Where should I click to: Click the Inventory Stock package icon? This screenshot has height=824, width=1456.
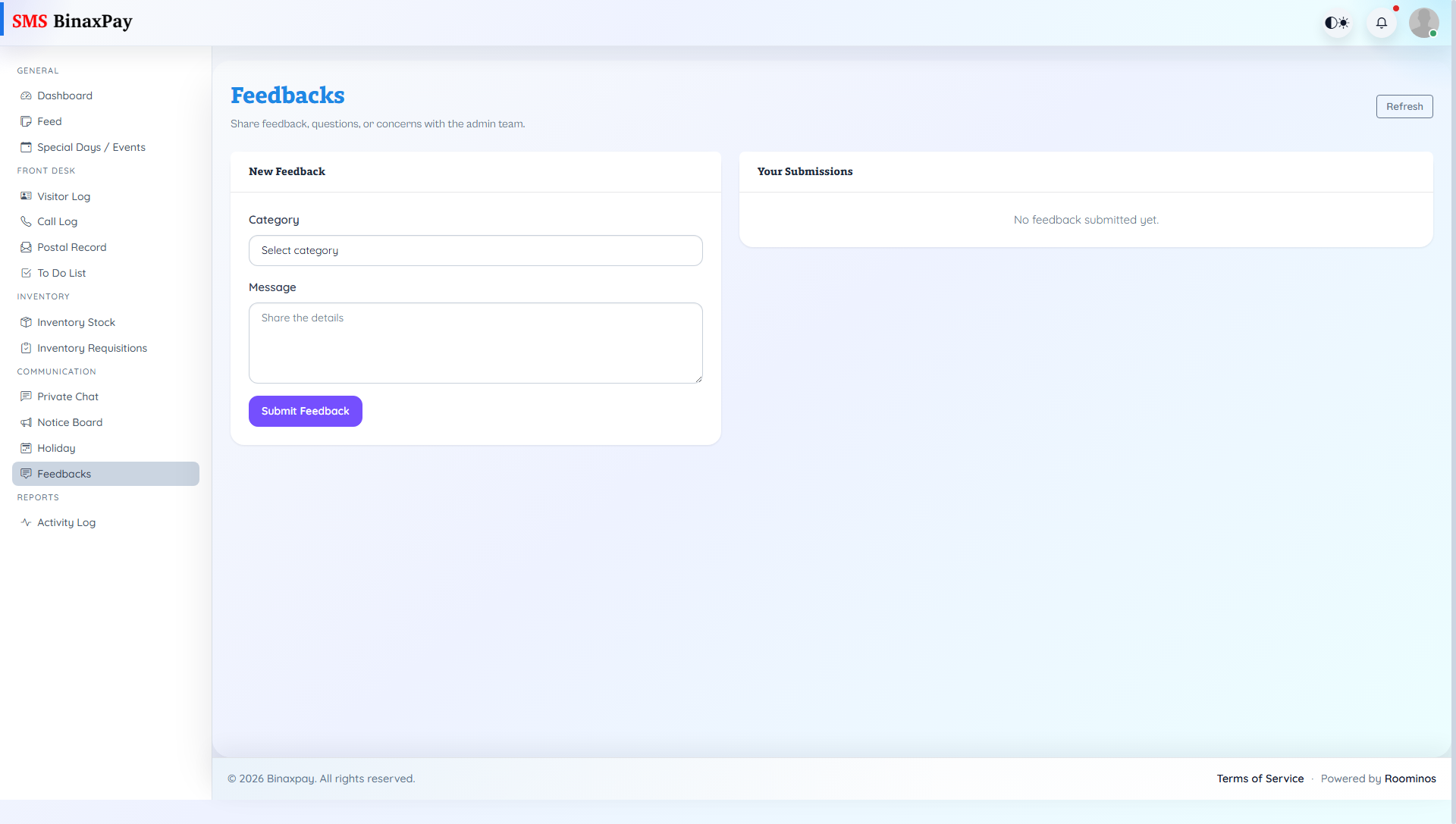(25, 322)
